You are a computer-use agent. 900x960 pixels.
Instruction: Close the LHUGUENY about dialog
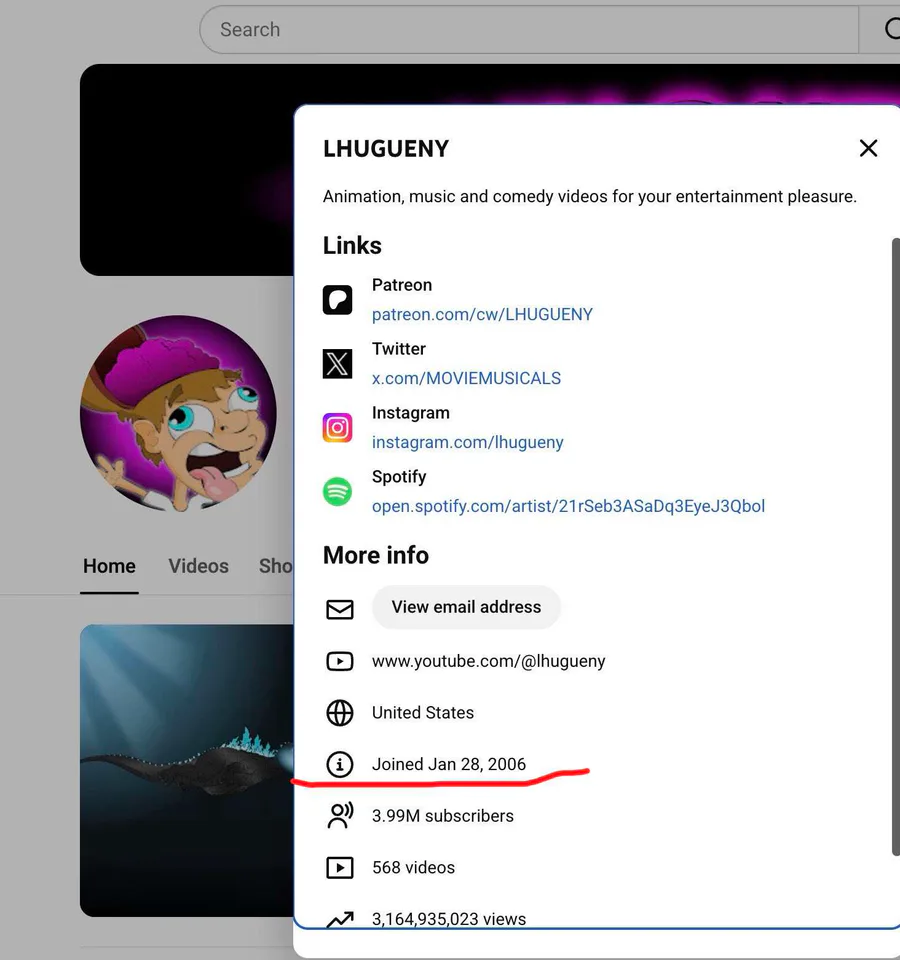[x=868, y=148]
